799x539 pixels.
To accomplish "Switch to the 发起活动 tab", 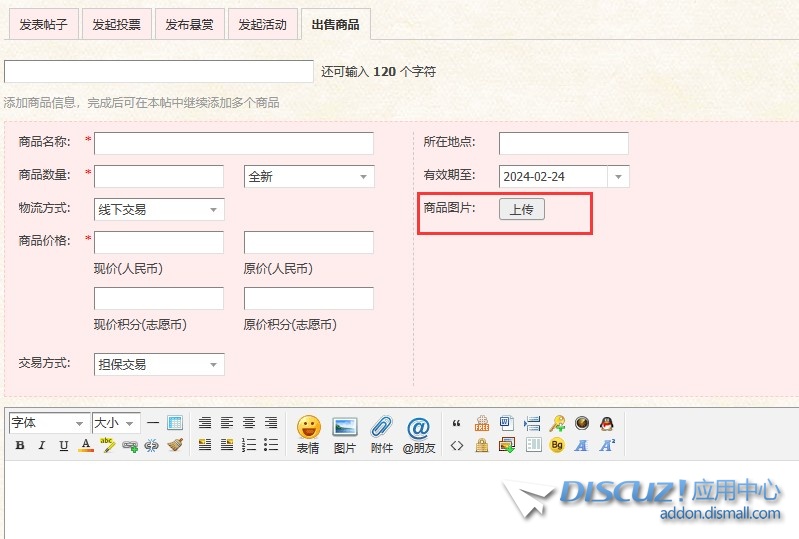I will tap(262, 24).
